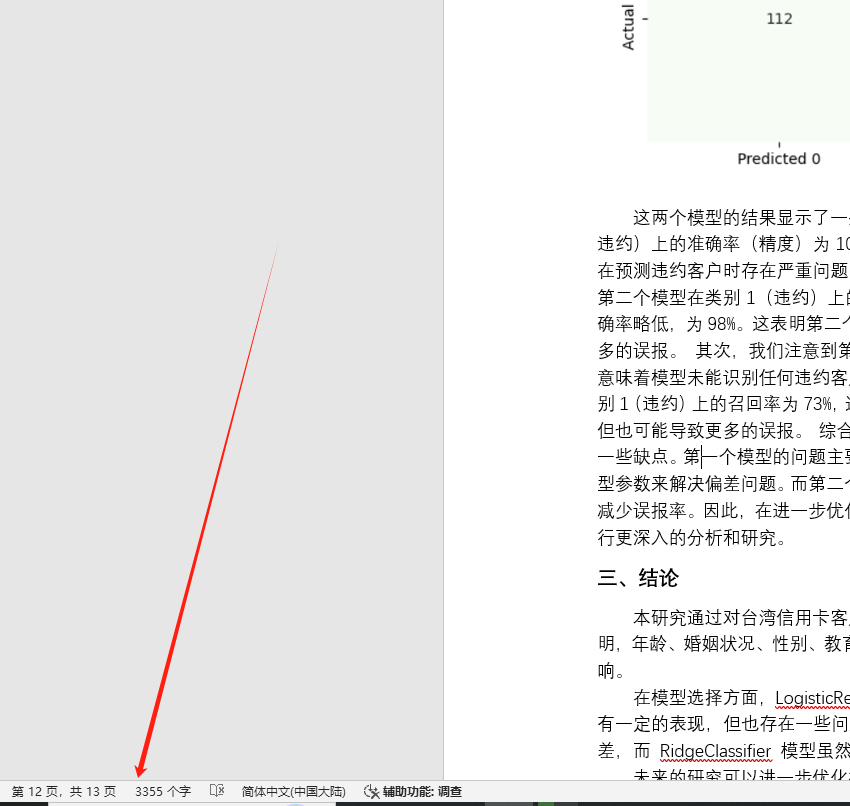Click the line starting 减少误报率。因此

[x=724, y=511]
